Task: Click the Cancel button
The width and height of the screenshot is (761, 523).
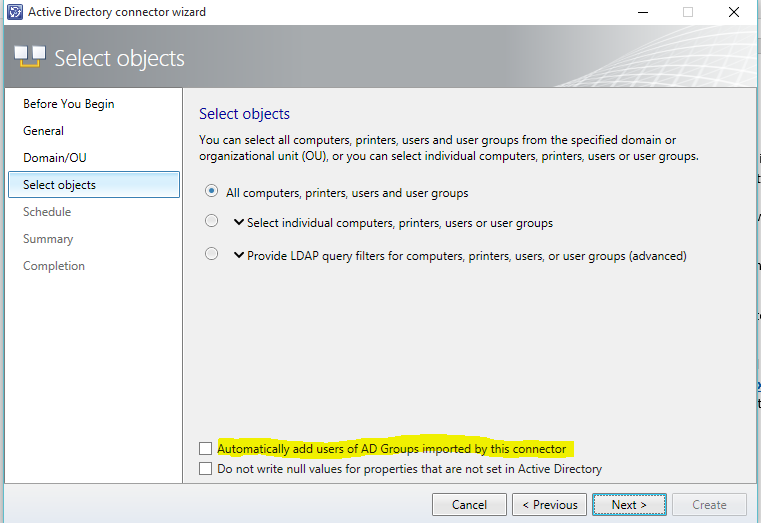Action: click(469, 505)
